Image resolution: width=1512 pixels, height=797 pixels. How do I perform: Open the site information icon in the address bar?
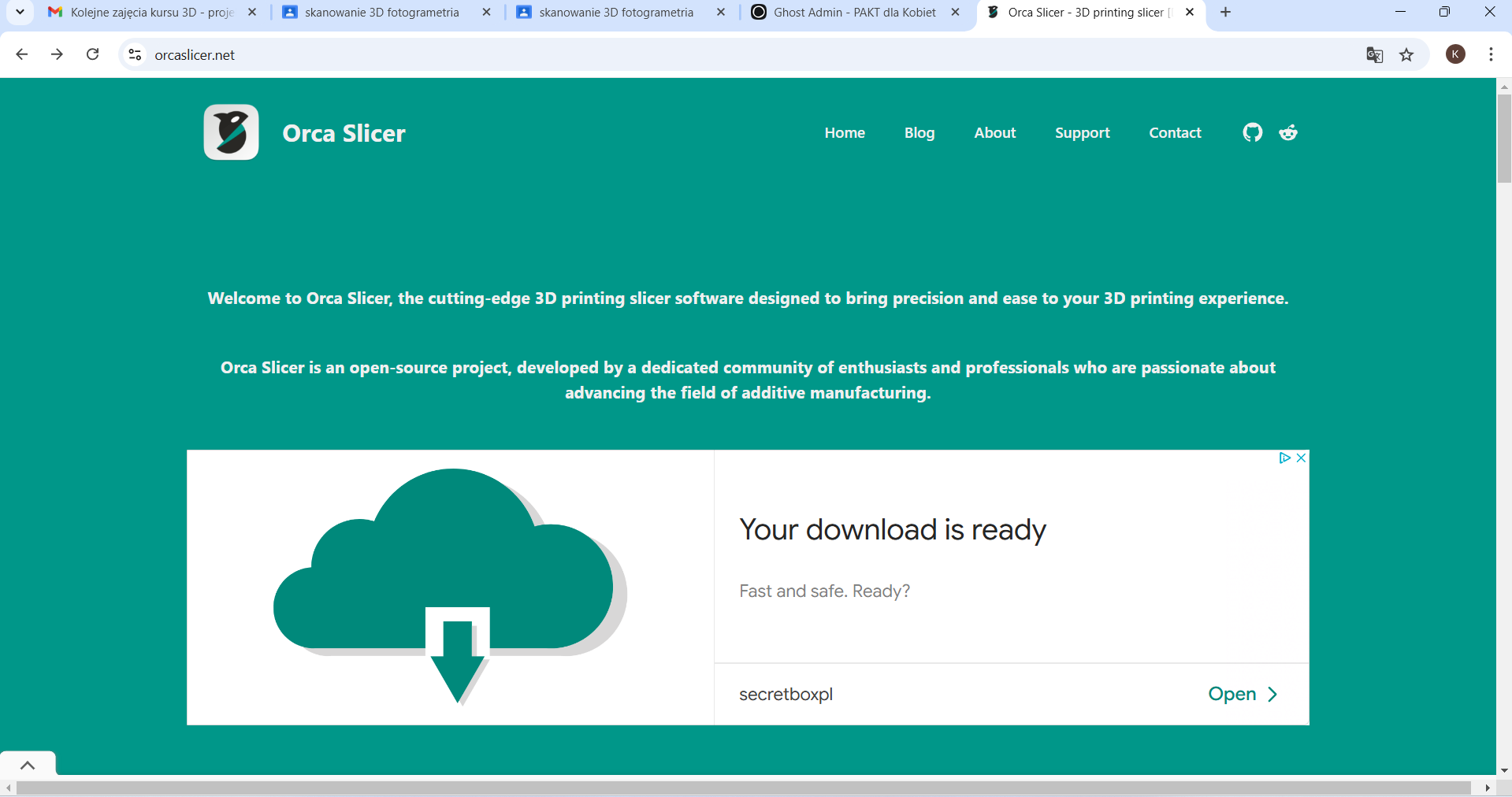(x=136, y=54)
